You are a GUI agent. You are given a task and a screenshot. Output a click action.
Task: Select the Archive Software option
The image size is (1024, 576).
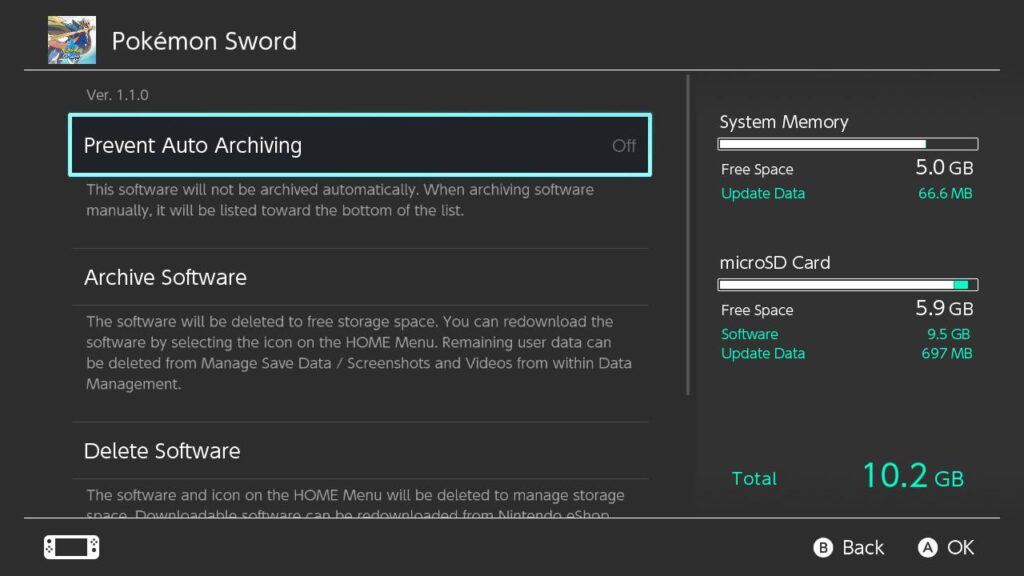point(360,277)
